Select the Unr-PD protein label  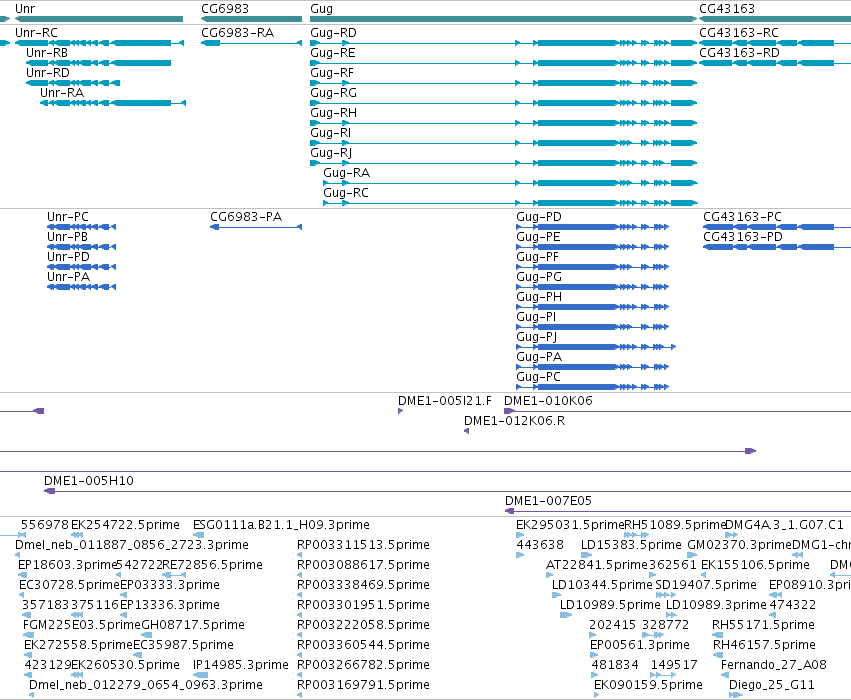[68, 257]
